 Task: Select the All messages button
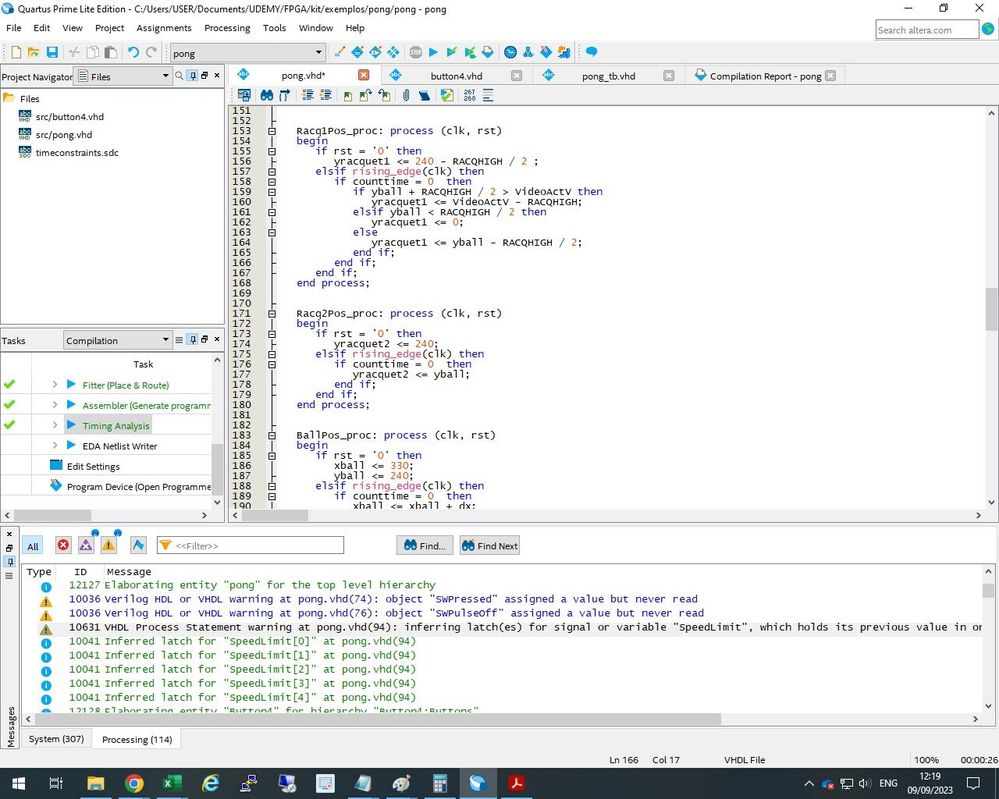(33, 546)
